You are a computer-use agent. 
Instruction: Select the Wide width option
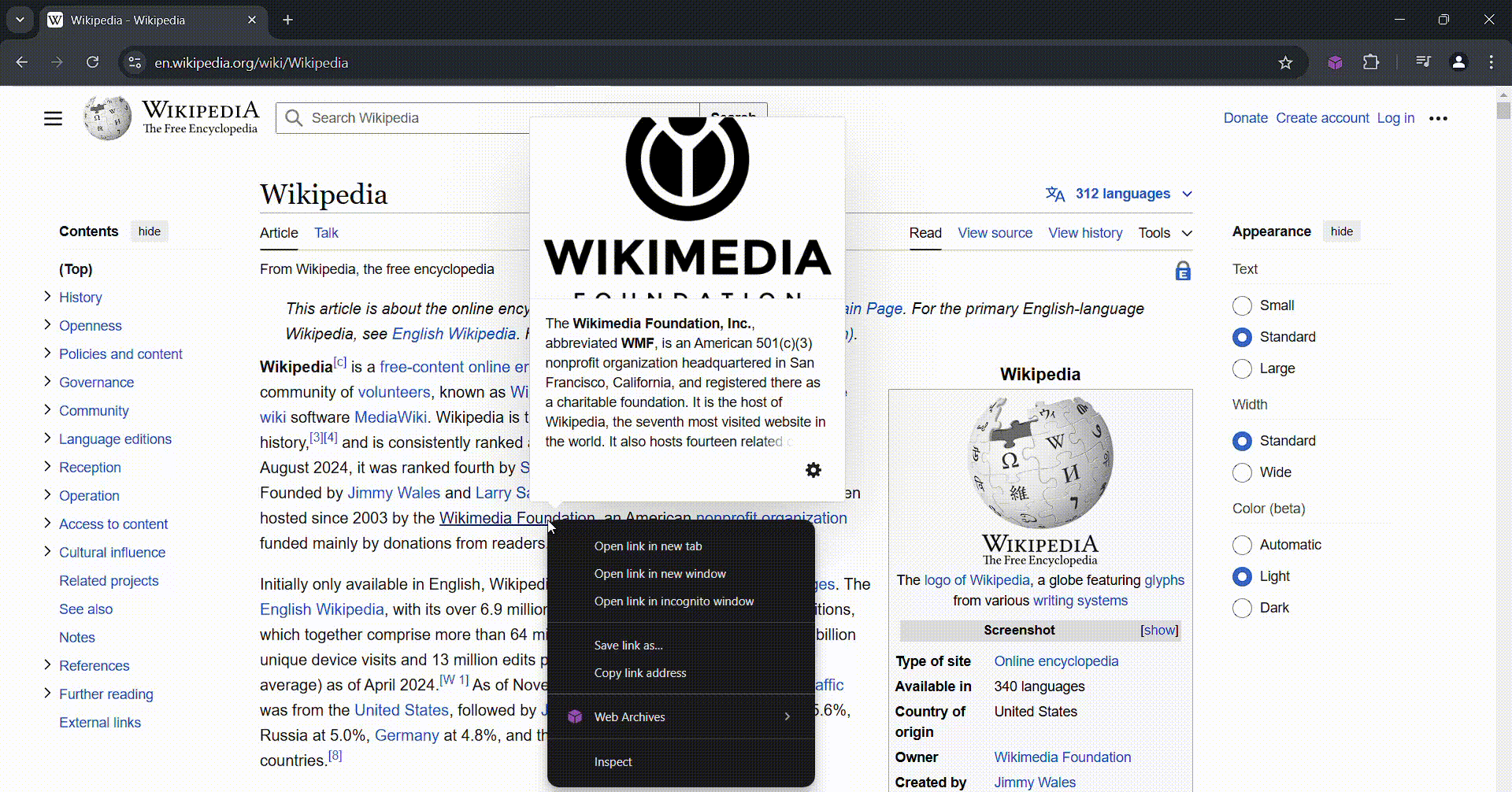point(1242,472)
